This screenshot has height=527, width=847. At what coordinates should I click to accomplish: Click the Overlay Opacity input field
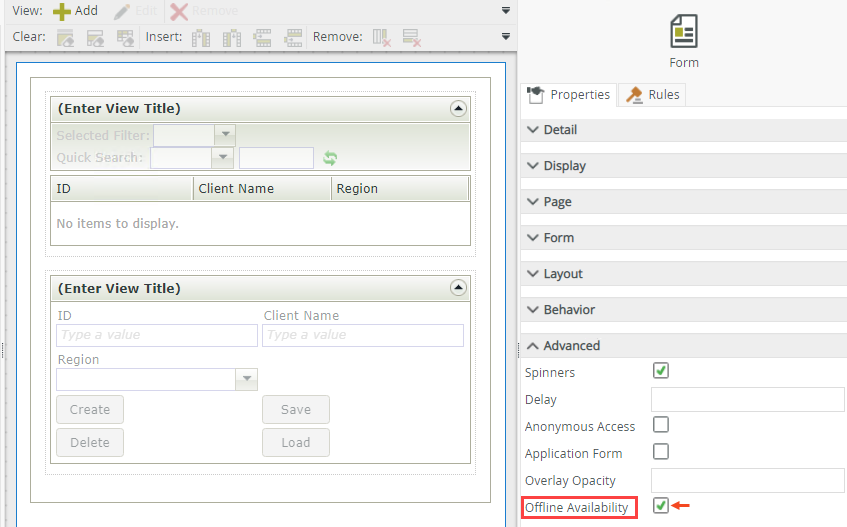coord(748,481)
